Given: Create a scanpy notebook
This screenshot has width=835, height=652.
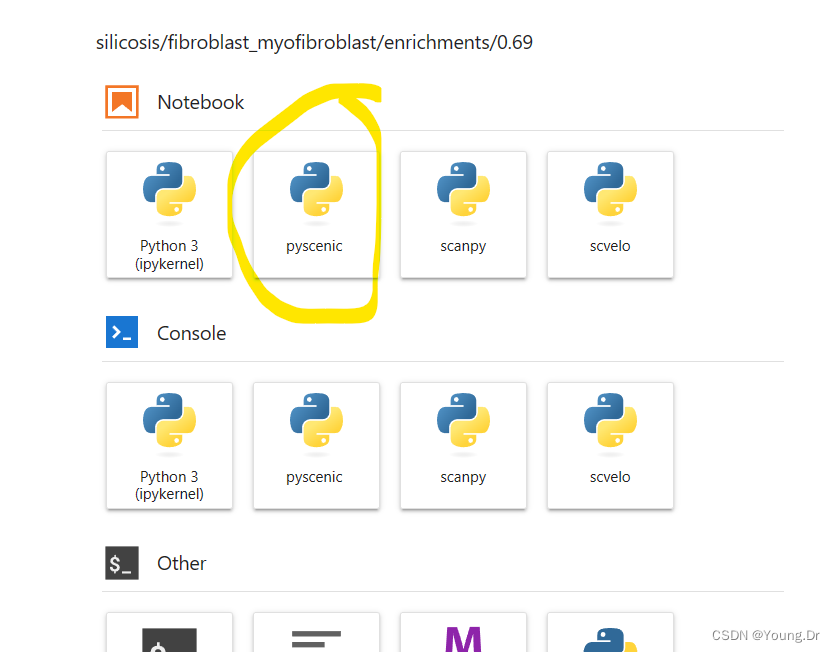Looking at the screenshot, I should click(463, 215).
